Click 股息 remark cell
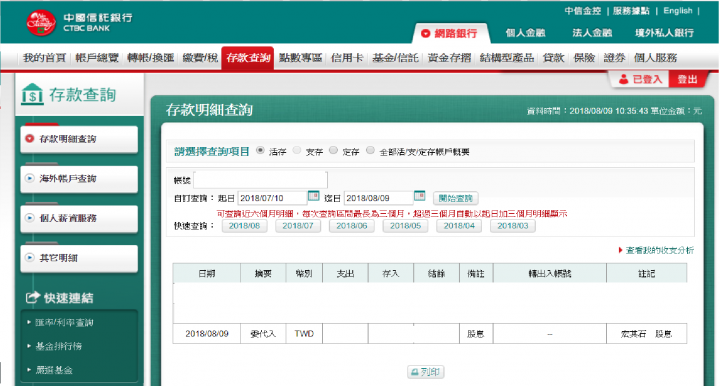The image size is (720, 386). [x=476, y=334]
